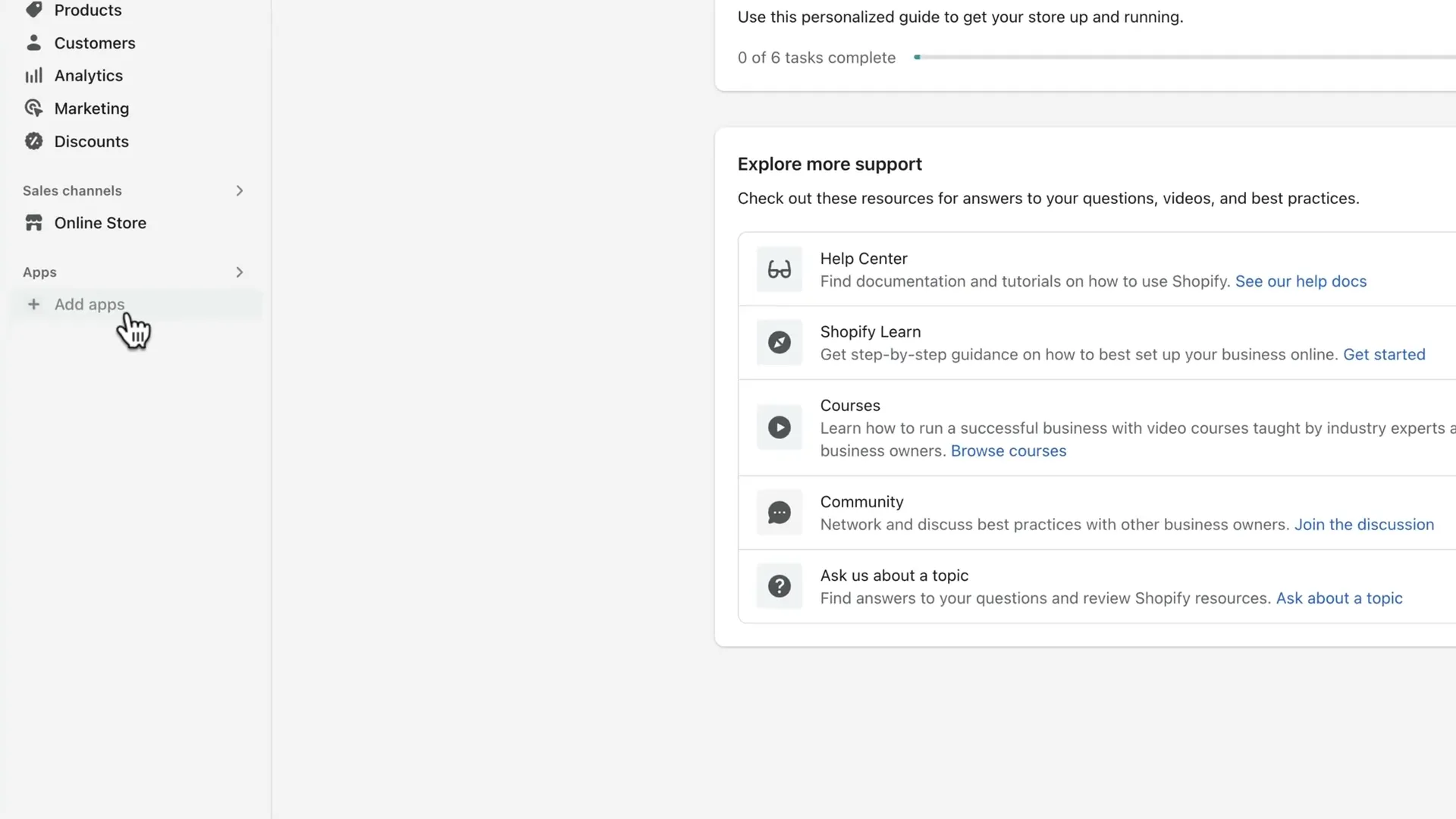Image resolution: width=1456 pixels, height=819 pixels.
Task: Click the Courses title
Action: coord(850,406)
